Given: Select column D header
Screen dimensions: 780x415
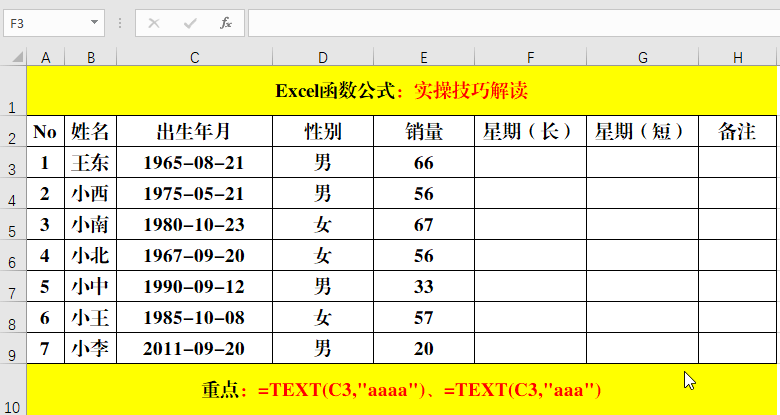Looking at the screenshot, I should 323,57.
